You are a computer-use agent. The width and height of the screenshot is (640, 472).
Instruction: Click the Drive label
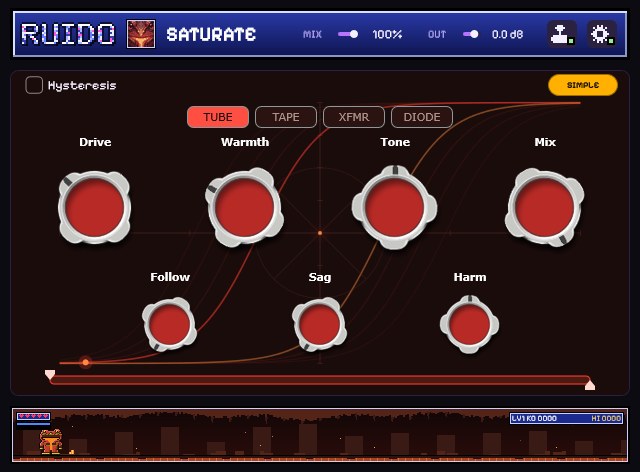pyautogui.click(x=95, y=142)
